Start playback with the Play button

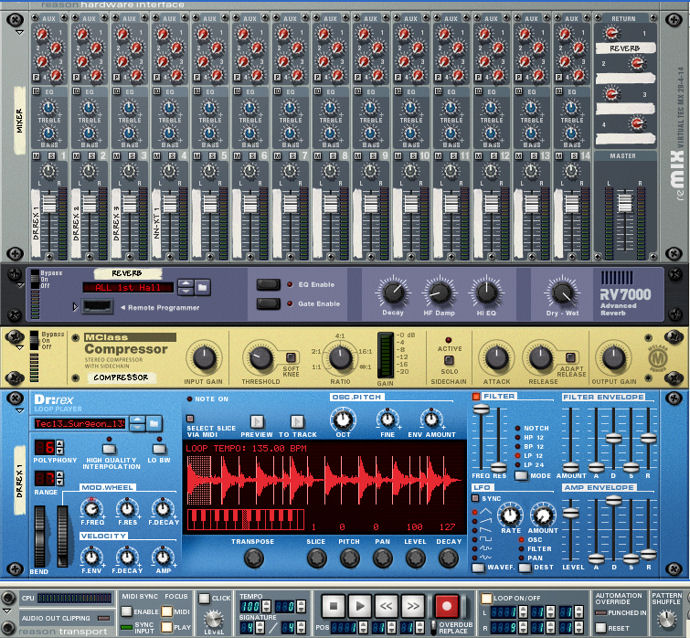point(360,606)
